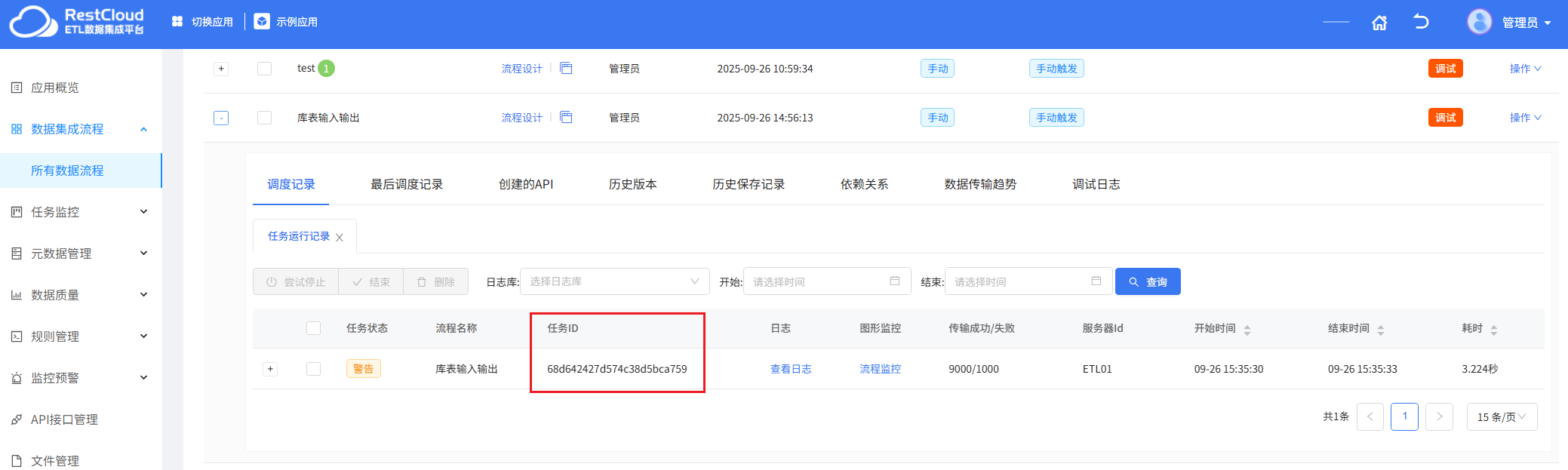This screenshot has width=1568, height=470.
Task: Select checkbox of the 警告 task row
Action: pos(313,369)
